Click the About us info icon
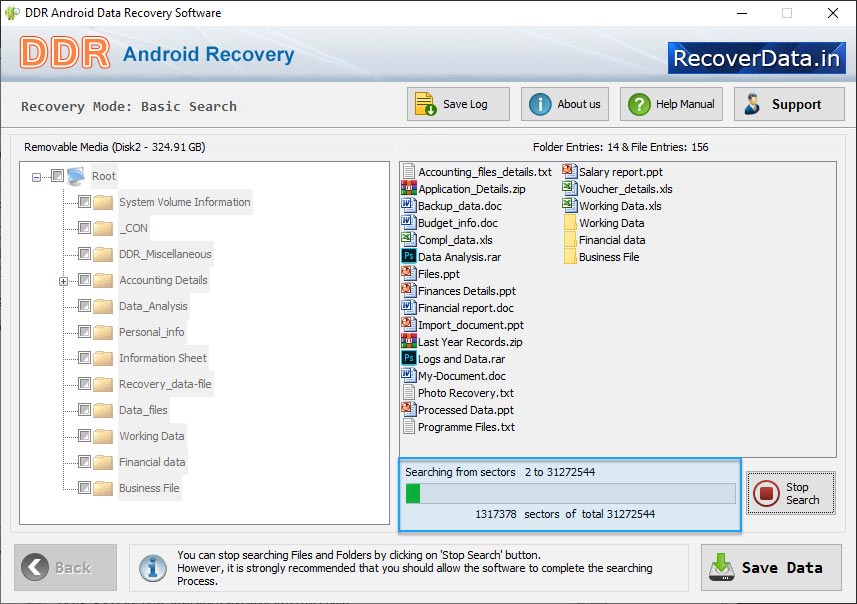857x604 pixels. 540,104
